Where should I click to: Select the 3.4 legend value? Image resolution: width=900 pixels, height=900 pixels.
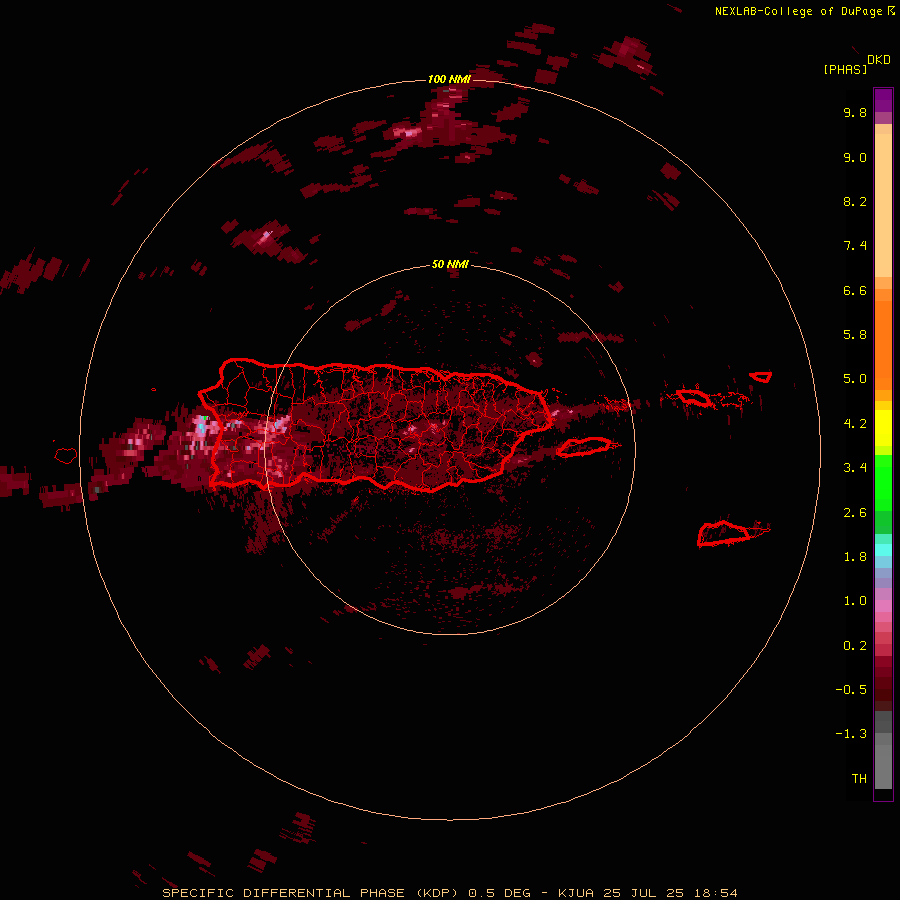click(855, 468)
